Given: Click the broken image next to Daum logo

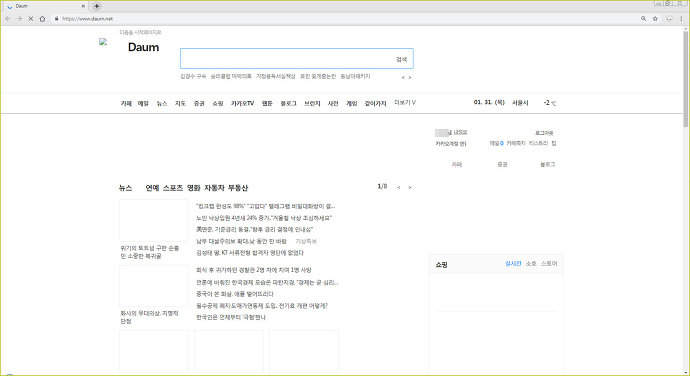Looking at the screenshot, I should tap(103, 42).
